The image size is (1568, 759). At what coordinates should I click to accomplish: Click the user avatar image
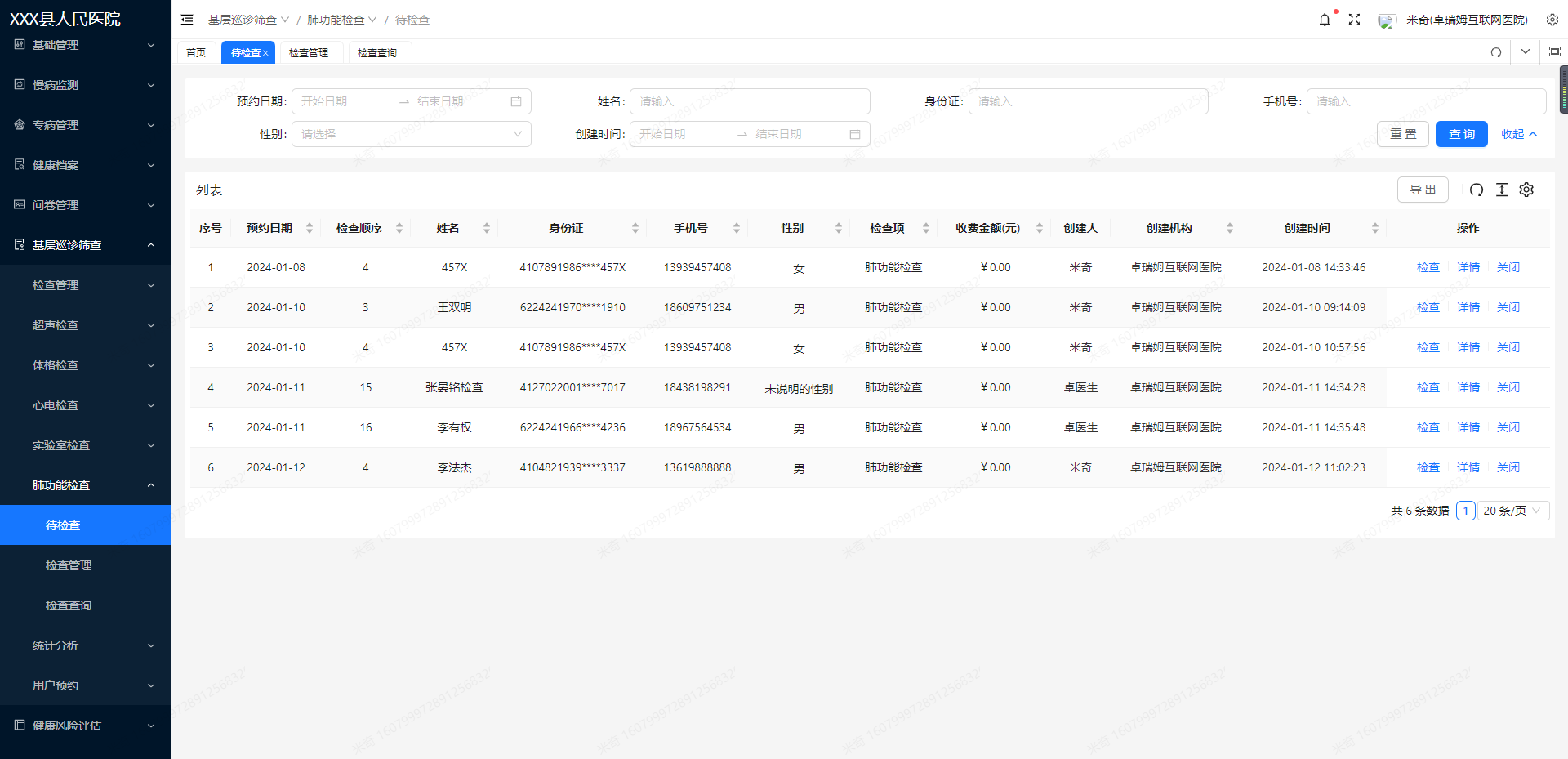1387,20
